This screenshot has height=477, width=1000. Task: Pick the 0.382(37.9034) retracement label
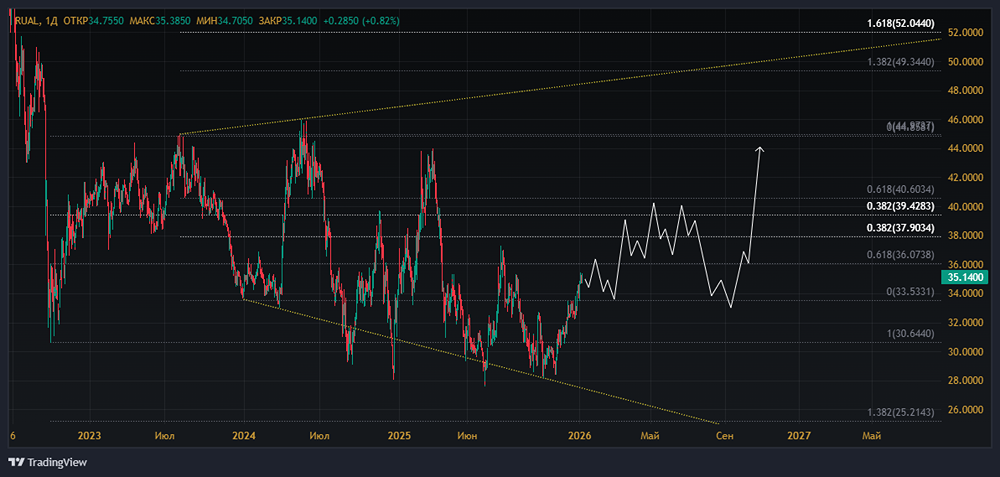point(900,228)
